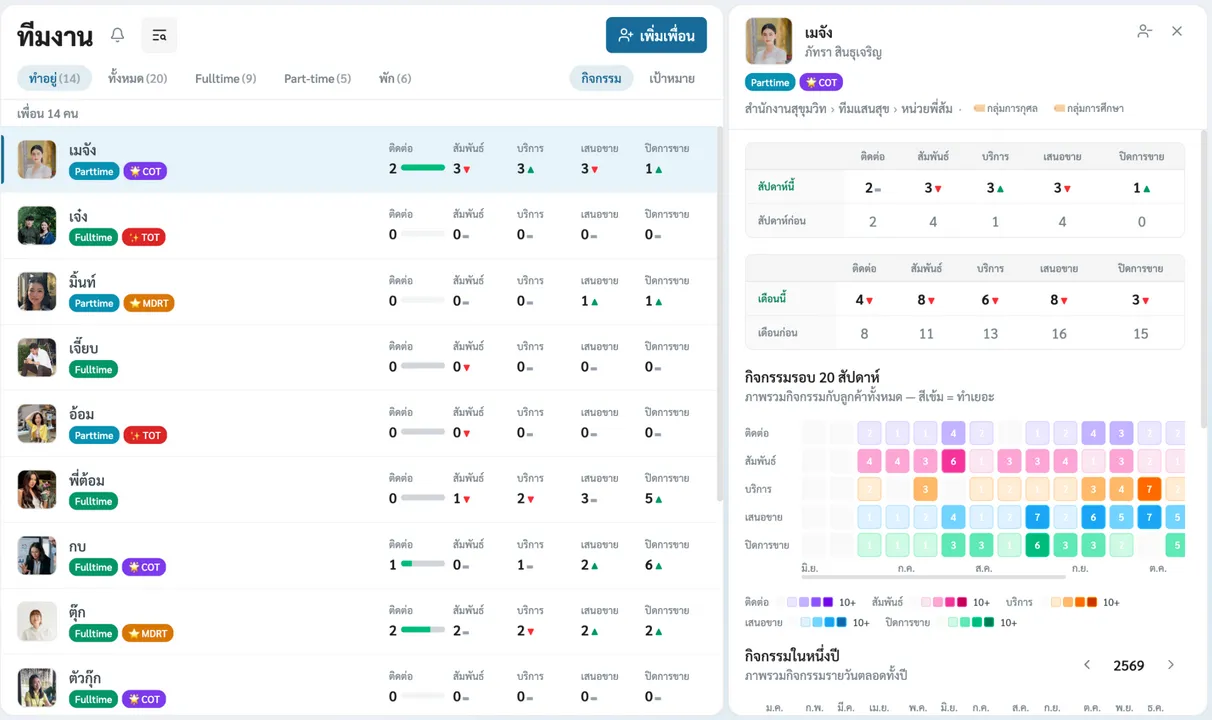Image resolution: width=1212 pixels, height=720 pixels.
Task: Go to previous year before 2569
Action: pyautogui.click(x=1088, y=665)
